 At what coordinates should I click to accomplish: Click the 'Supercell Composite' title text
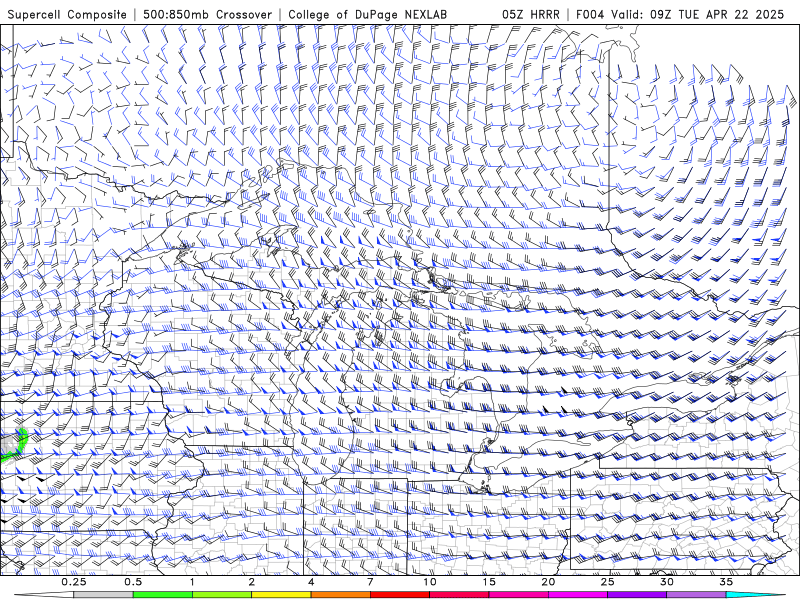point(67,15)
